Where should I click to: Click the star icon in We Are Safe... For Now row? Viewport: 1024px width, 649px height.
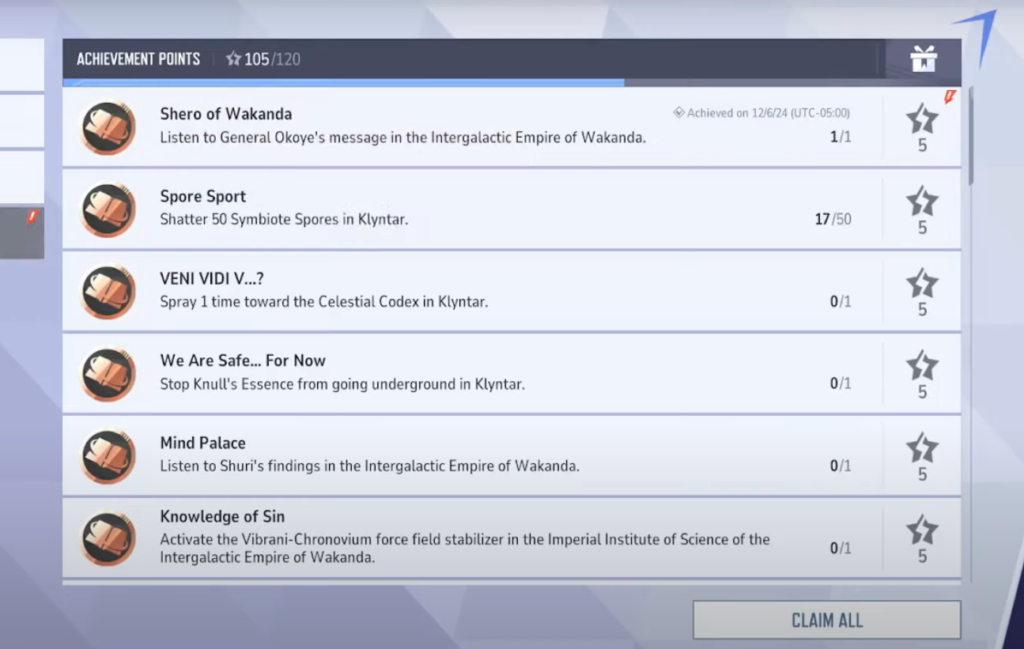922,366
